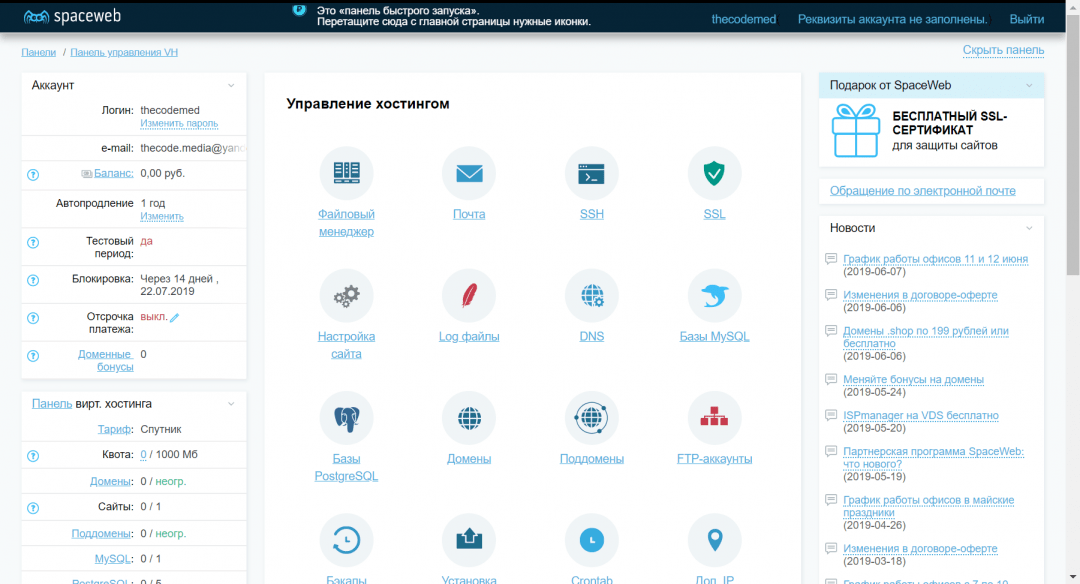The height and width of the screenshot is (584, 1080).
Task: Open the SSL shield icon
Action: [x=714, y=174]
